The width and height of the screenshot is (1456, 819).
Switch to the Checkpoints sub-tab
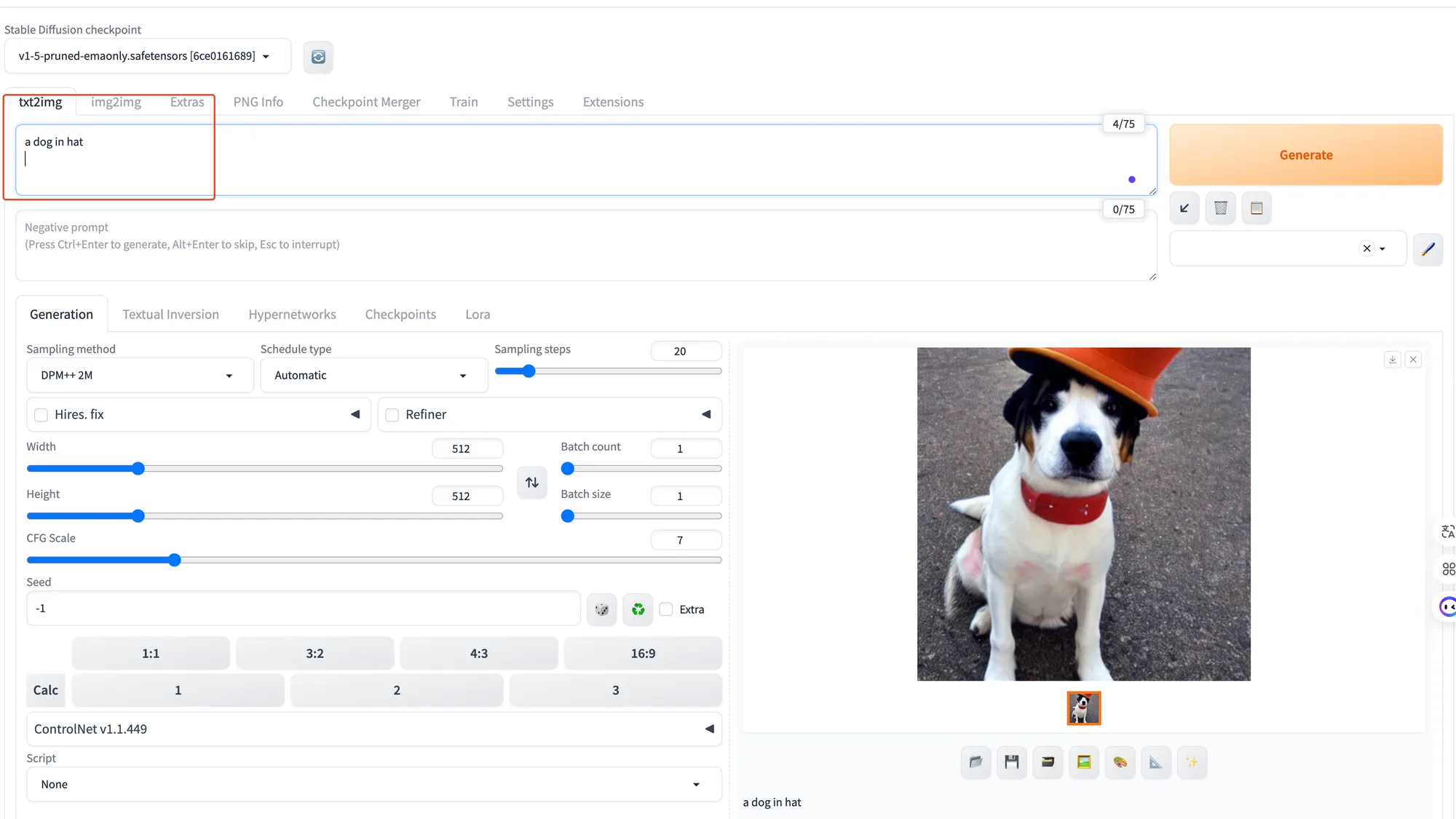coord(400,314)
